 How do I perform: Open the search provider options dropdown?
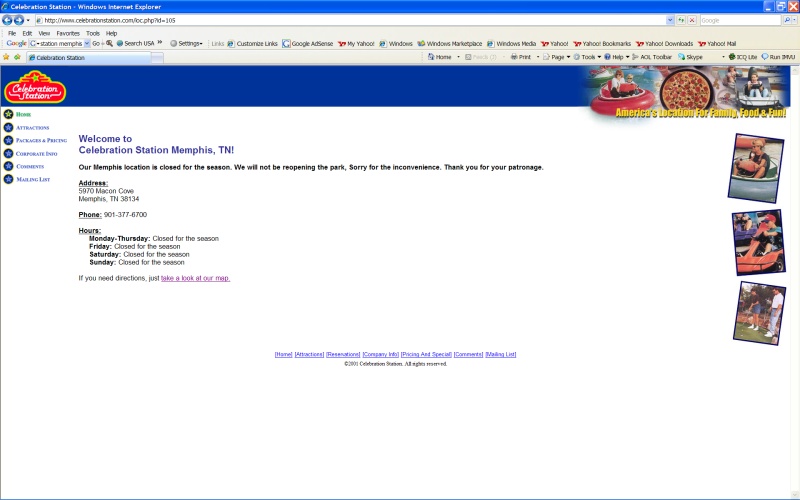[x=794, y=20]
